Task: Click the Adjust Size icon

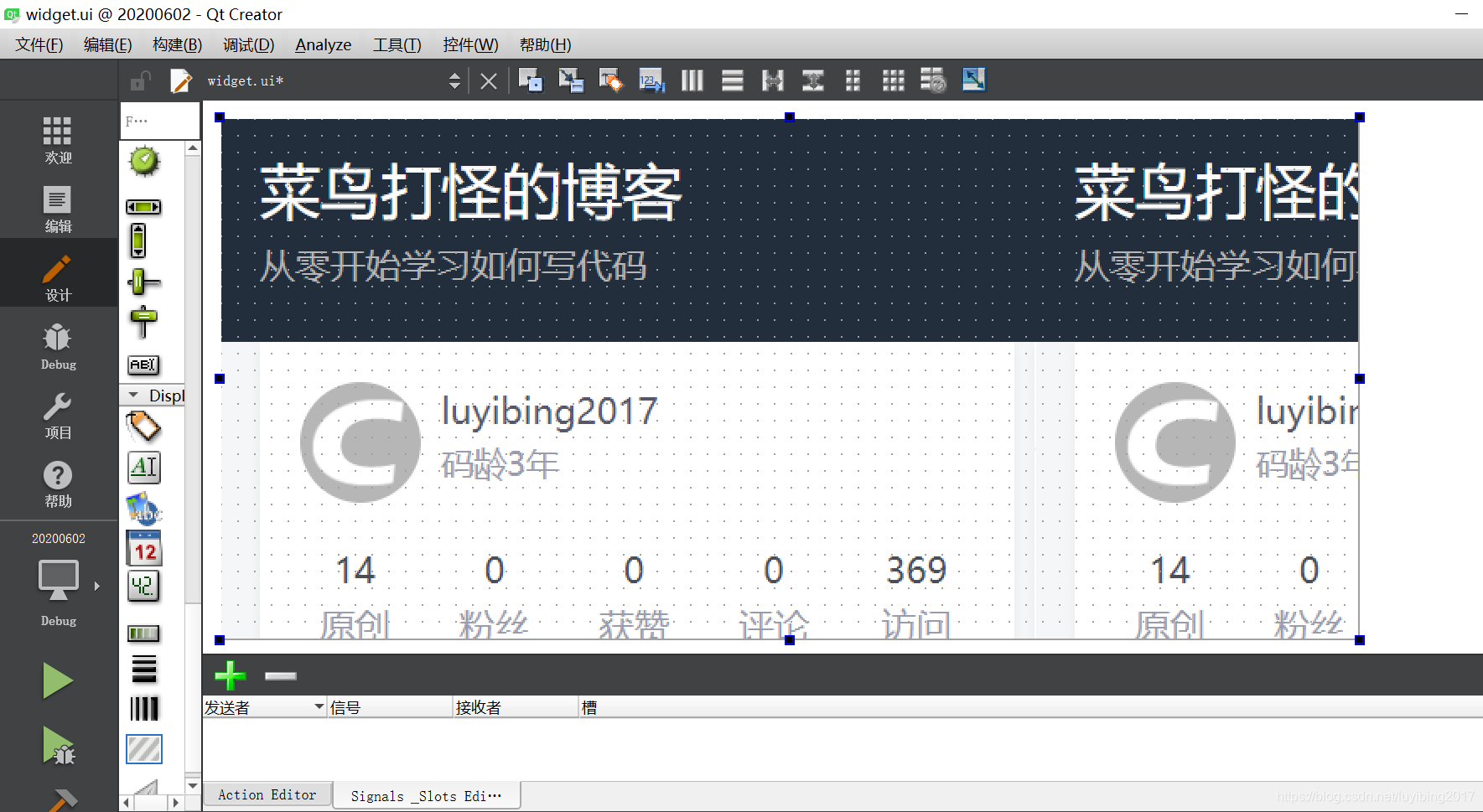Action: (974, 80)
